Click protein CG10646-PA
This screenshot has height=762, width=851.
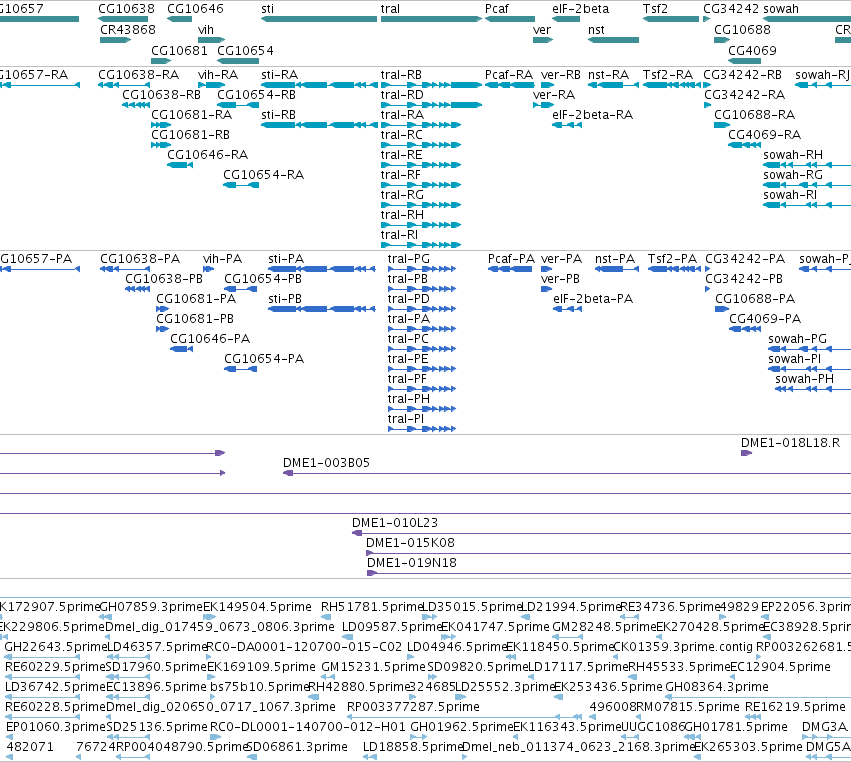[x=182, y=348]
